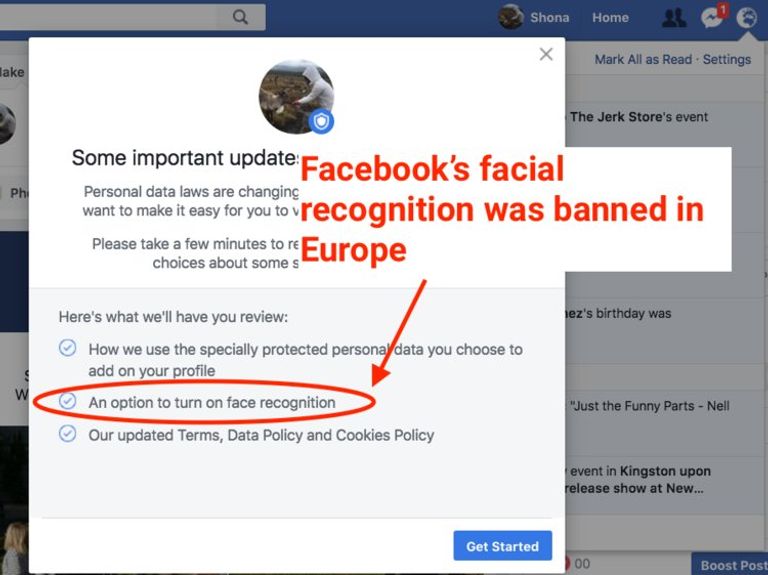Click checkmark beside updated Terms and Policies

click(x=68, y=433)
